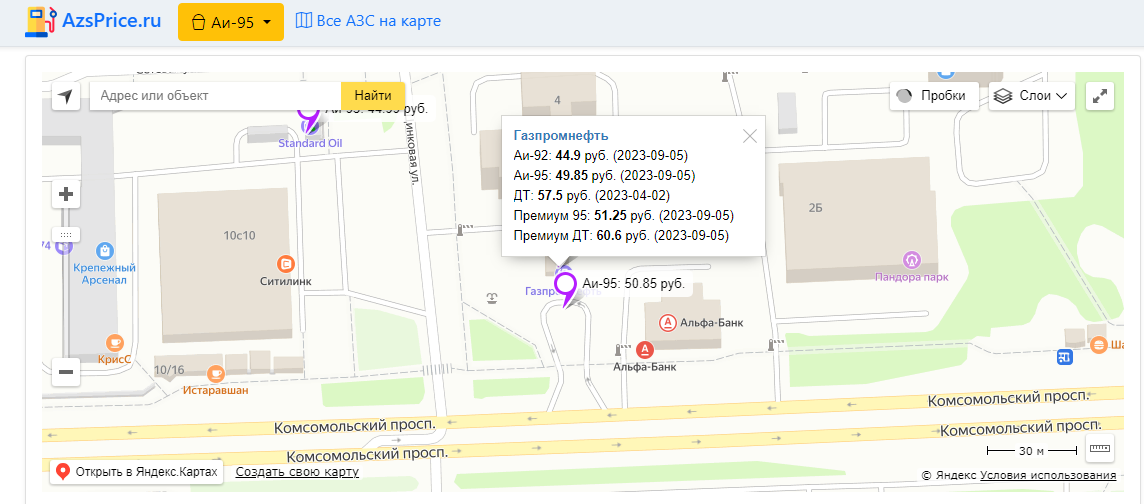Open the Газпромнефть title link in popup
Viewport: 1144px width, 504px height.
pyautogui.click(x=561, y=135)
